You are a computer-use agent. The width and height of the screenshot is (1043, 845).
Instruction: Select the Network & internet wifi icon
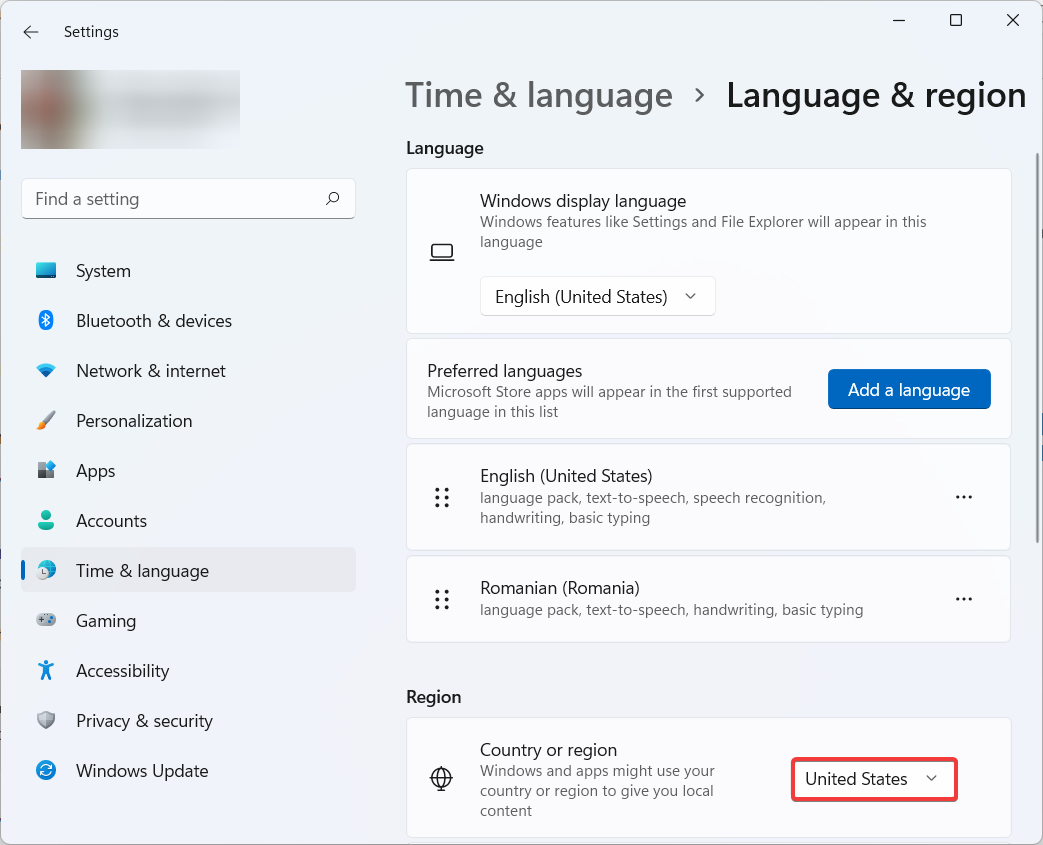[x=46, y=371]
